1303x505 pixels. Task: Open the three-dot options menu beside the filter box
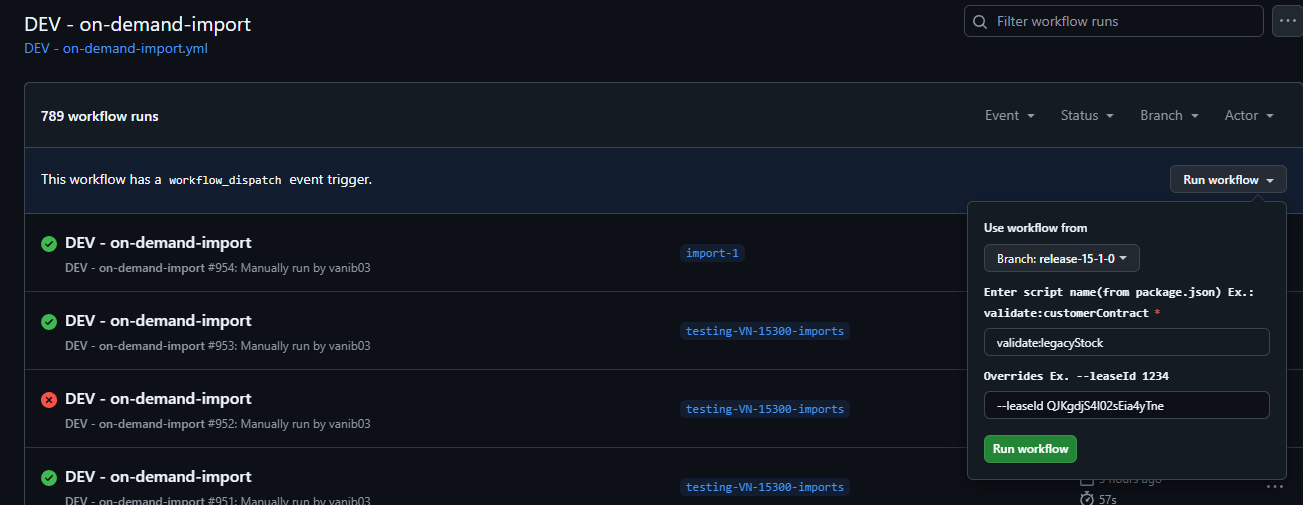(1286, 21)
